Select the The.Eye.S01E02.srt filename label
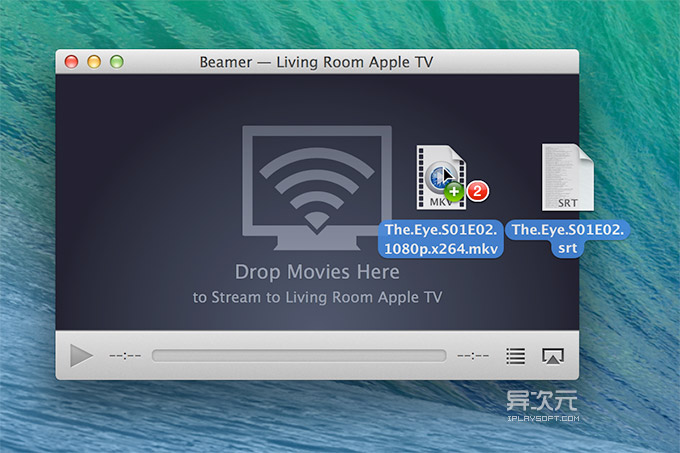Image resolution: width=680 pixels, height=453 pixels. 567,239
